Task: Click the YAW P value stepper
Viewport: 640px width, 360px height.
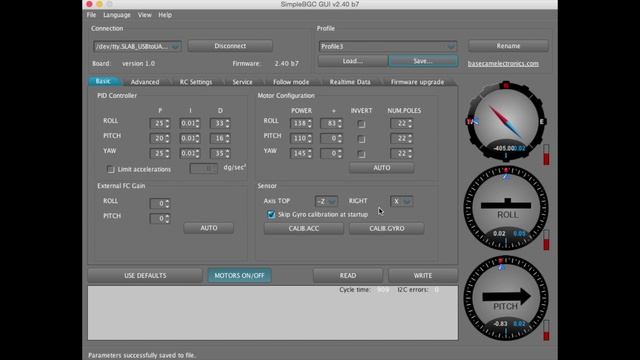Action: 160,153
